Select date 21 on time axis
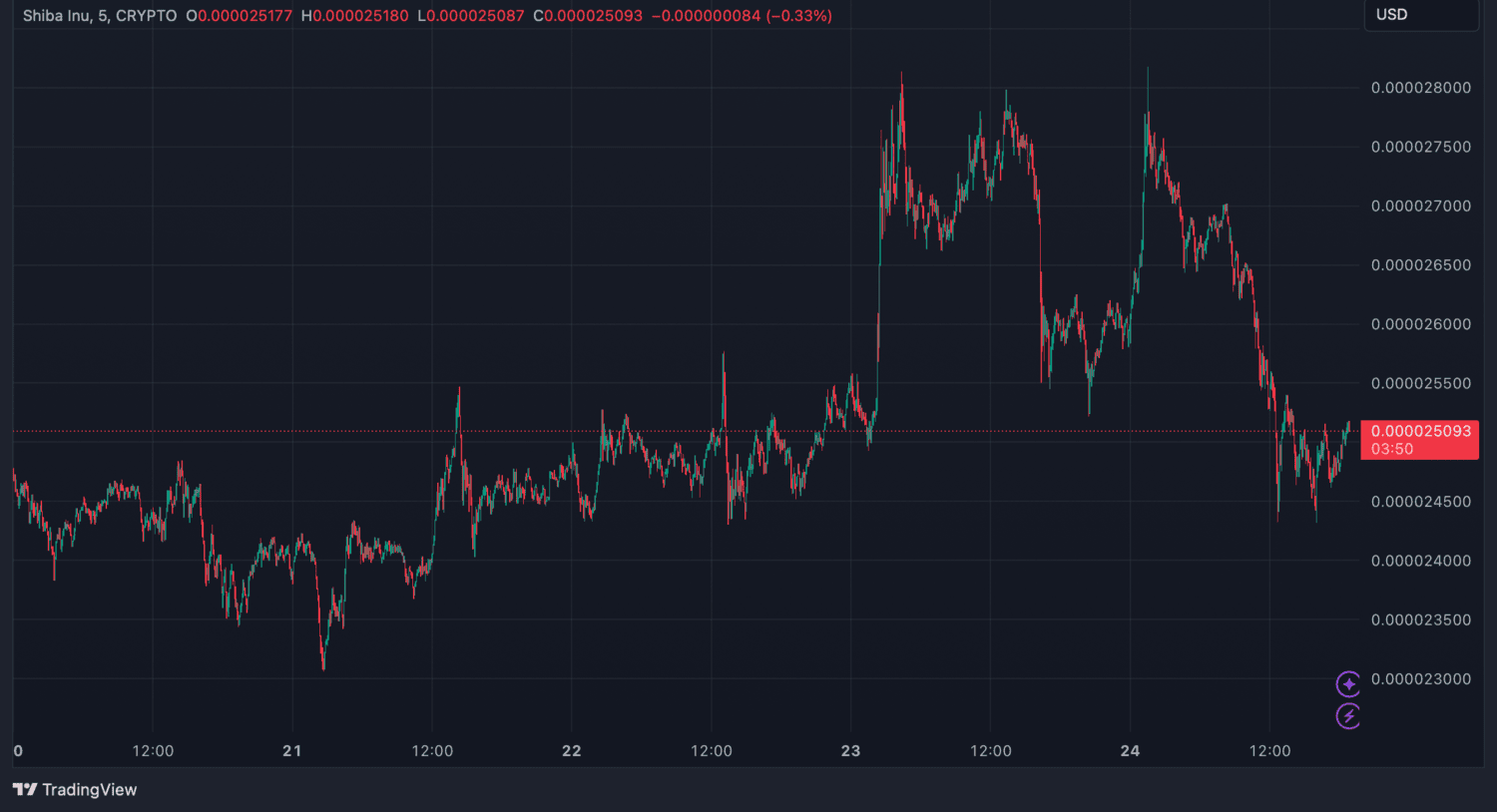The width and height of the screenshot is (1497, 812). (291, 751)
